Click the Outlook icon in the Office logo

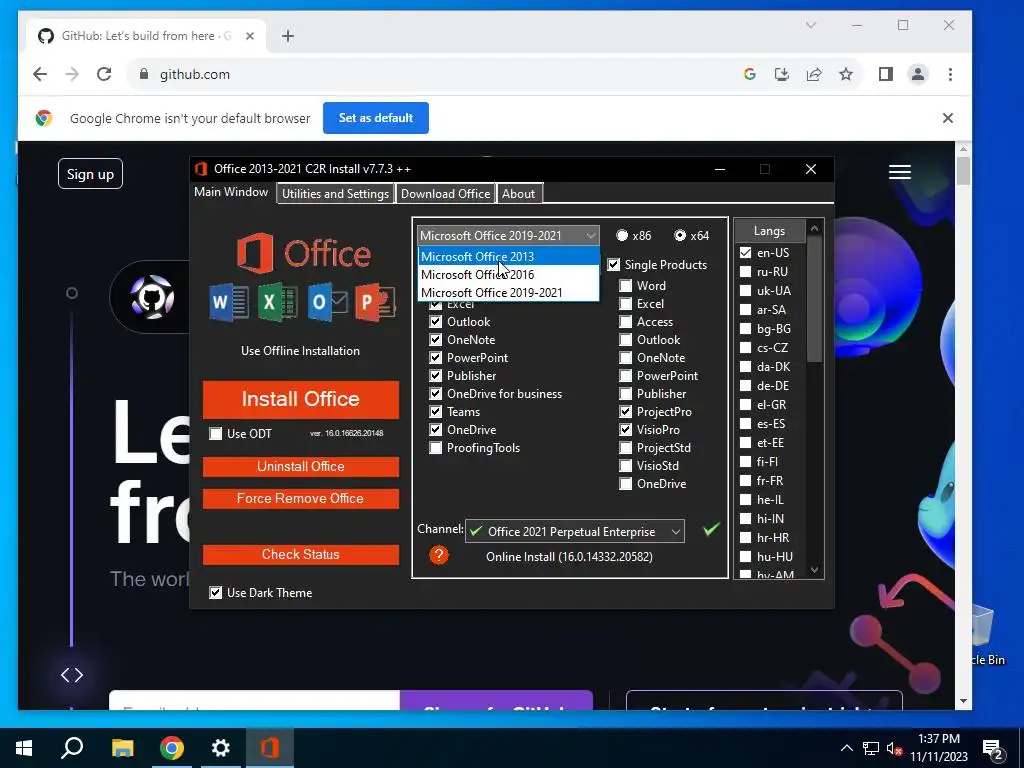click(x=327, y=302)
